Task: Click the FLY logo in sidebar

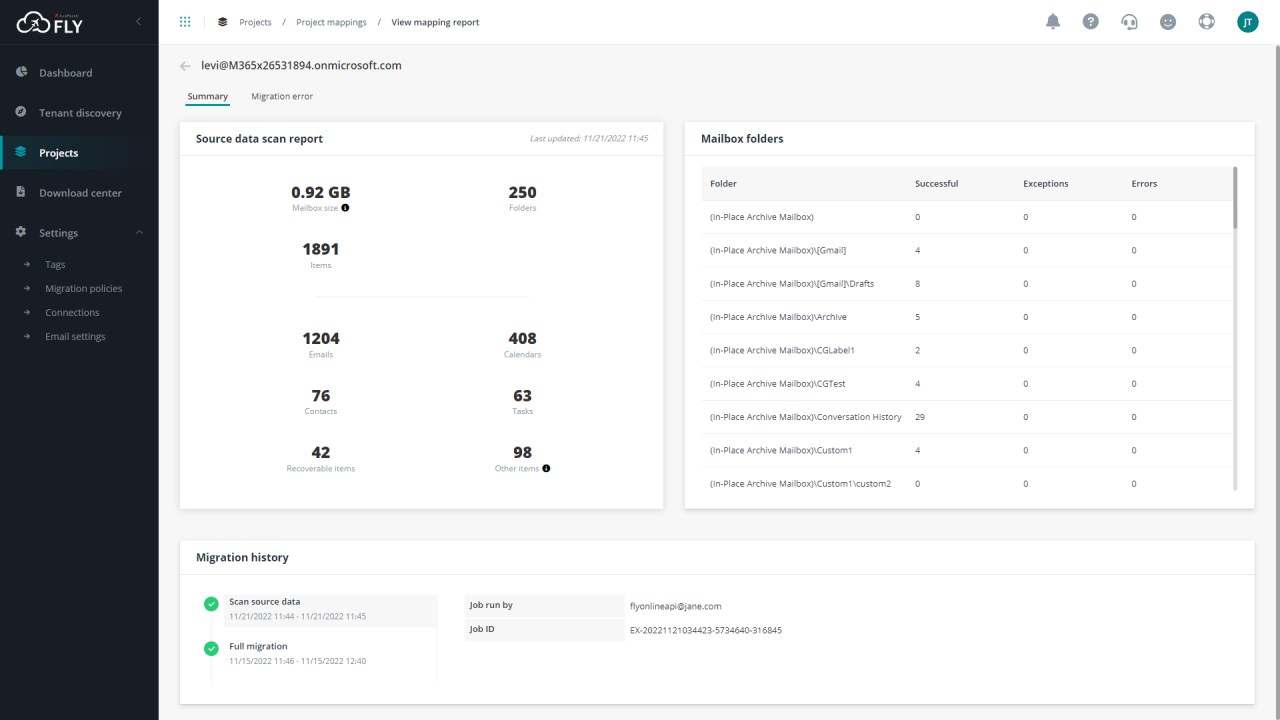Action: [x=50, y=22]
